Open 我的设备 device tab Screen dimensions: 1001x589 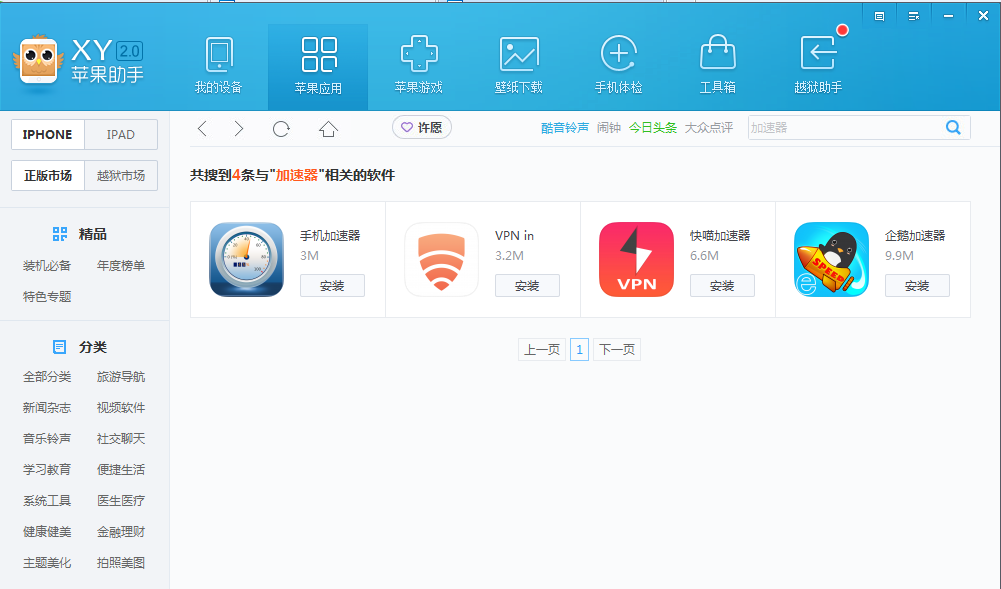(218, 66)
